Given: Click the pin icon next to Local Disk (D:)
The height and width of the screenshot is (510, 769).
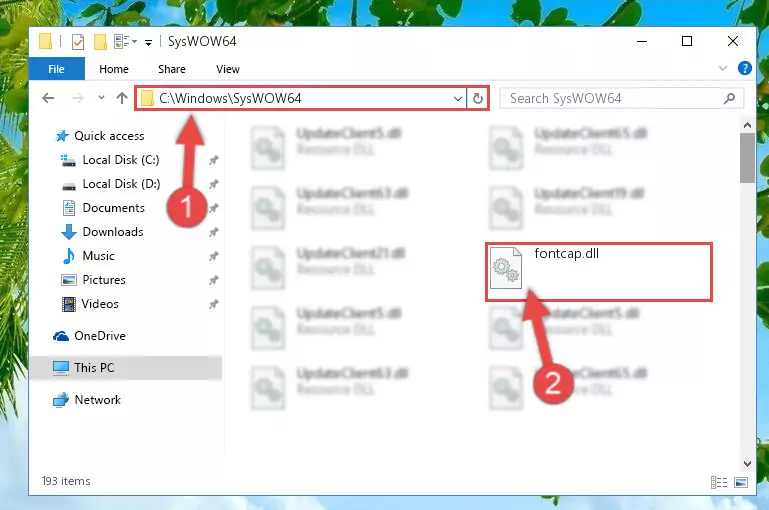Looking at the screenshot, I should click(x=213, y=184).
